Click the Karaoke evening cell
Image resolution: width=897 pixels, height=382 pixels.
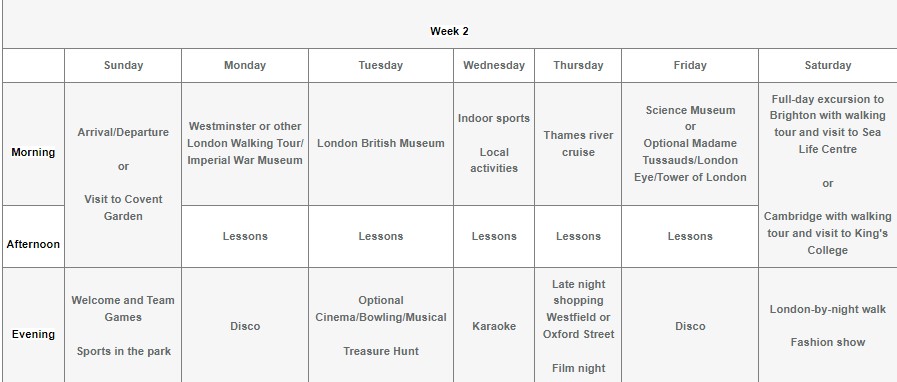pyautogui.click(x=494, y=326)
